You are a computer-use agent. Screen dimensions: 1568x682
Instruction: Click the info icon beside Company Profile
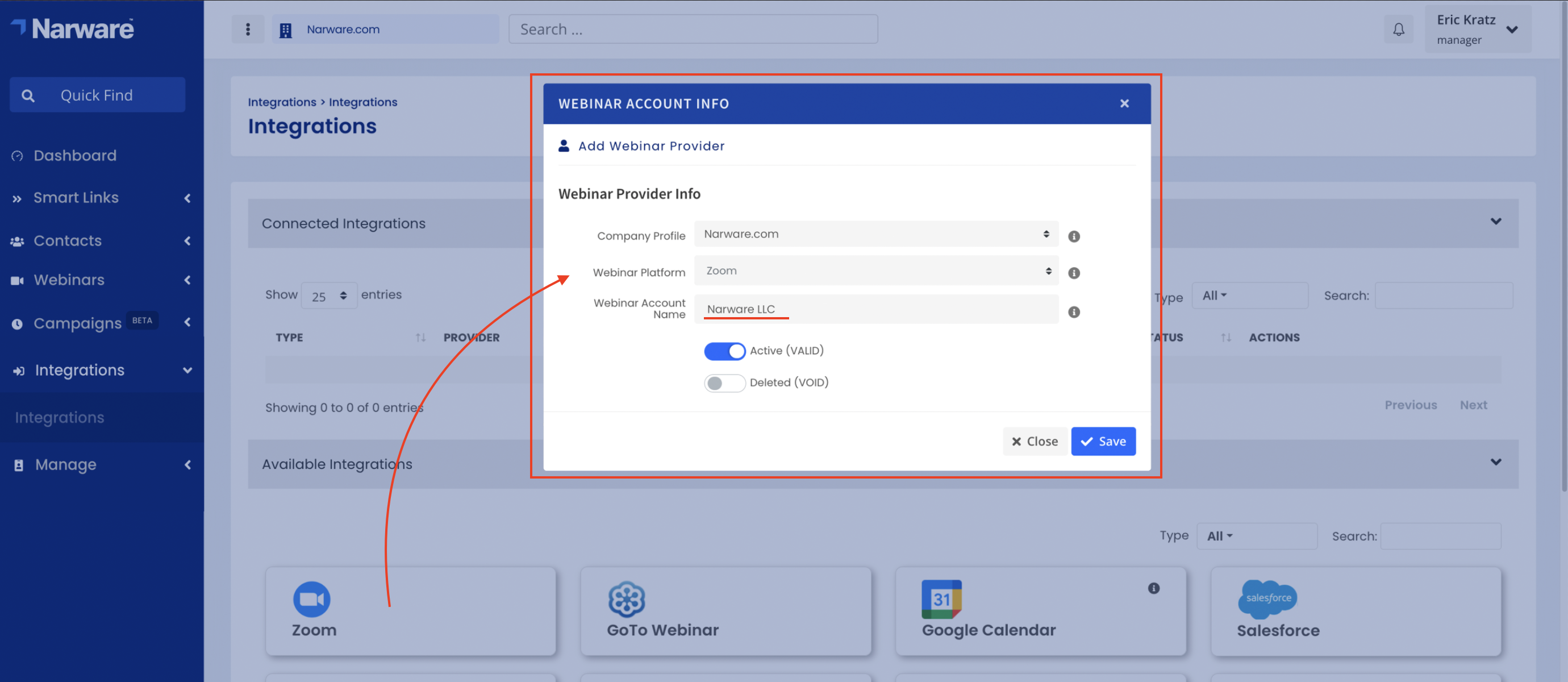pyautogui.click(x=1074, y=236)
